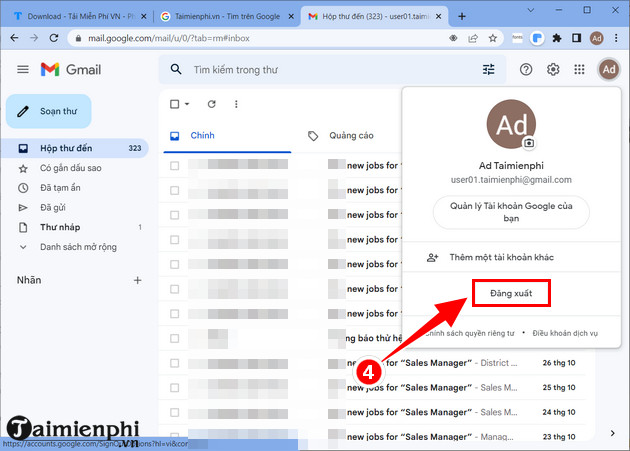Screen dimensions: 630x451
Task: Click the refresh inbox icon
Action: (212, 104)
